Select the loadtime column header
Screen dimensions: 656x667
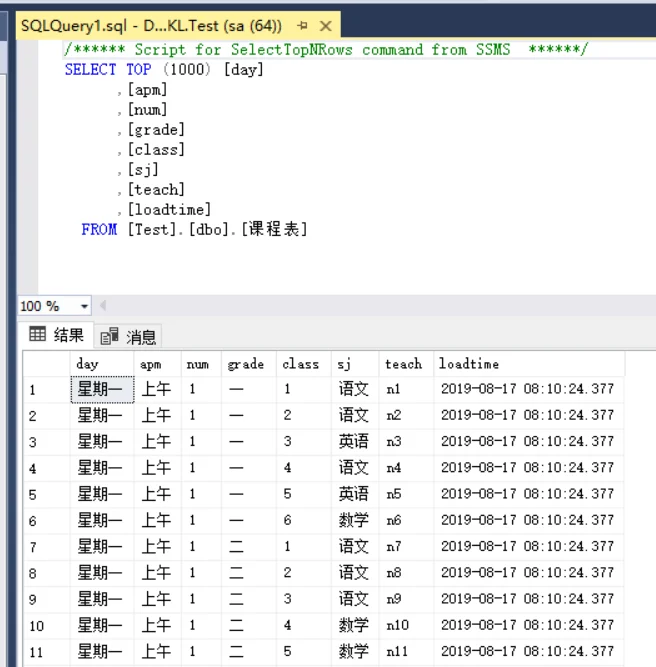529,364
